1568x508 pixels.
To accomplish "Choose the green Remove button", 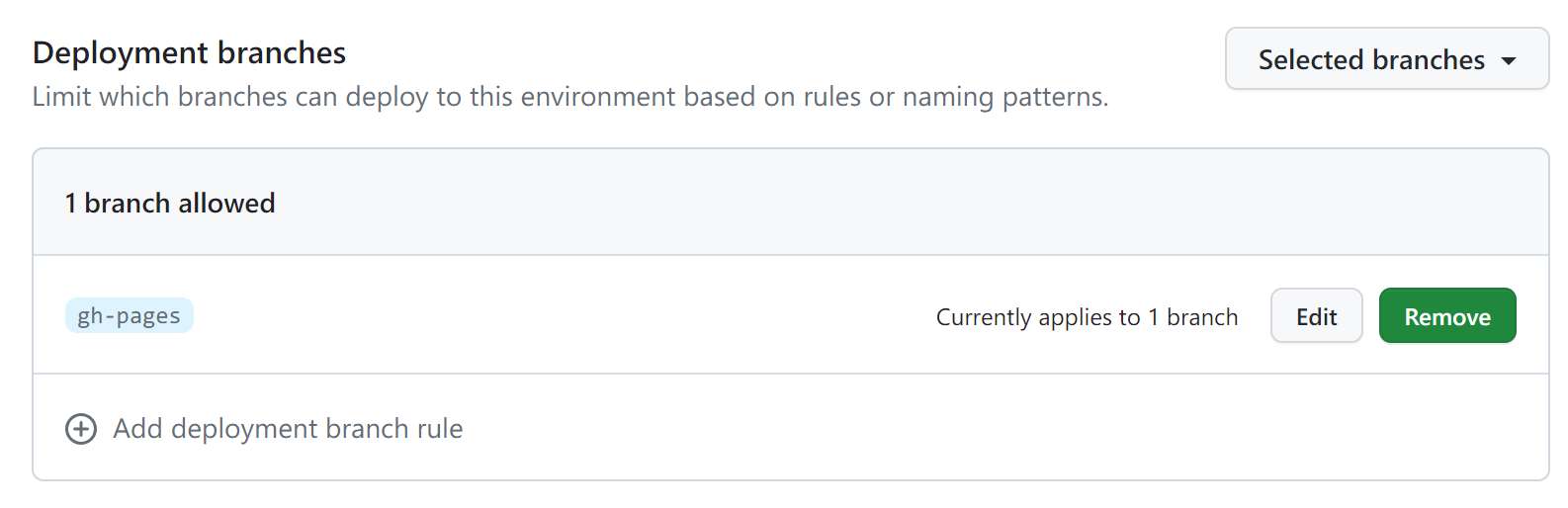I will (x=1447, y=316).
